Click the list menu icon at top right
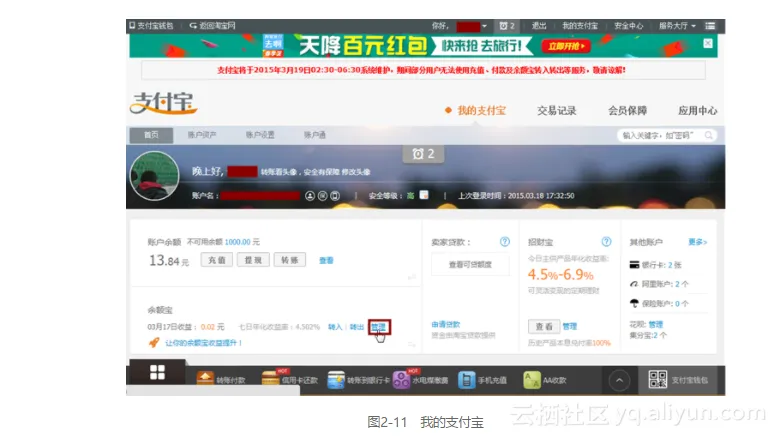 coord(710,26)
